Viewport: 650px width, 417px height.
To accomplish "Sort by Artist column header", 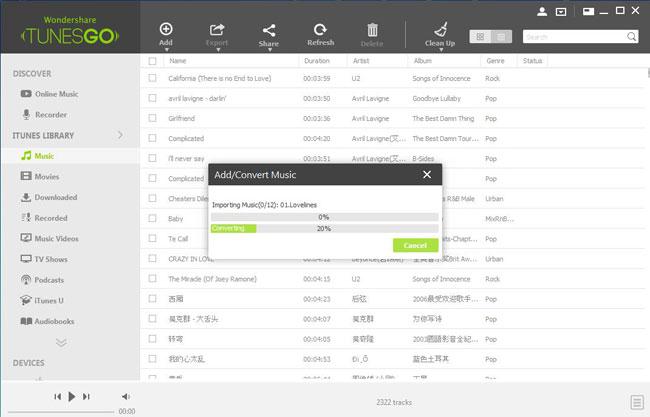I will click(361, 61).
